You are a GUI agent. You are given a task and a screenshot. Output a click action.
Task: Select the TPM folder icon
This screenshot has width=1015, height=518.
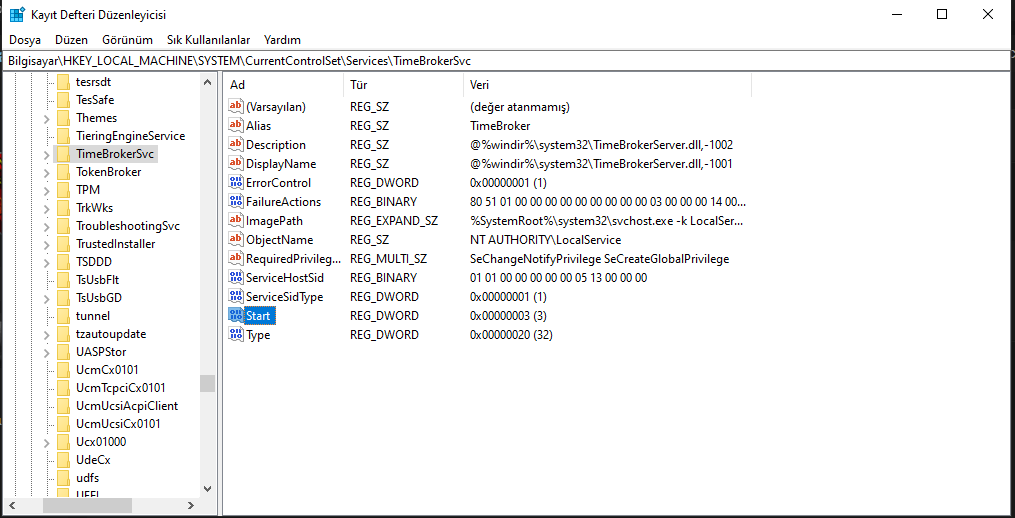pos(63,190)
